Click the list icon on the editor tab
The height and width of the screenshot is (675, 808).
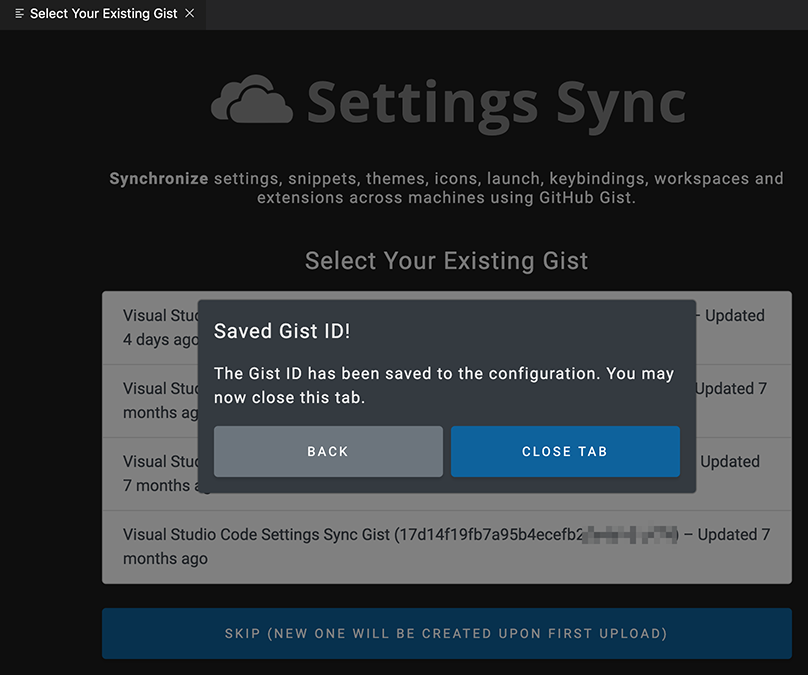click(x=20, y=14)
